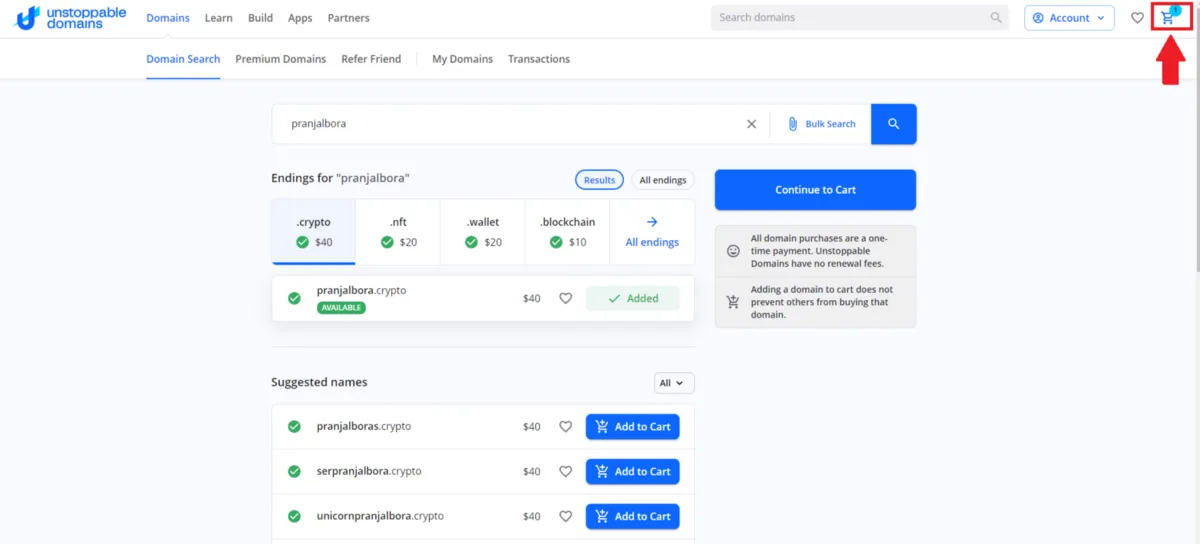This screenshot has height=544, width=1200.
Task: Switch to Premium Domains tab
Action: pyautogui.click(x=281, y=59)
